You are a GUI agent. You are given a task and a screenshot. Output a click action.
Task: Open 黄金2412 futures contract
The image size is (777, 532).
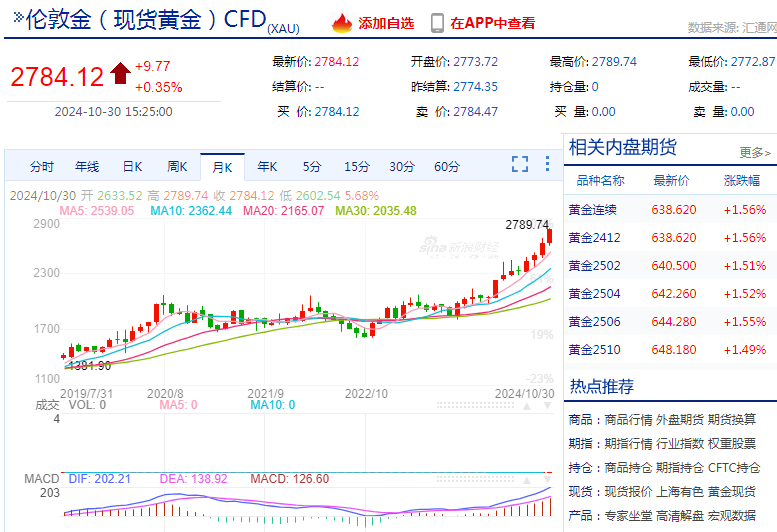point(670,238)
